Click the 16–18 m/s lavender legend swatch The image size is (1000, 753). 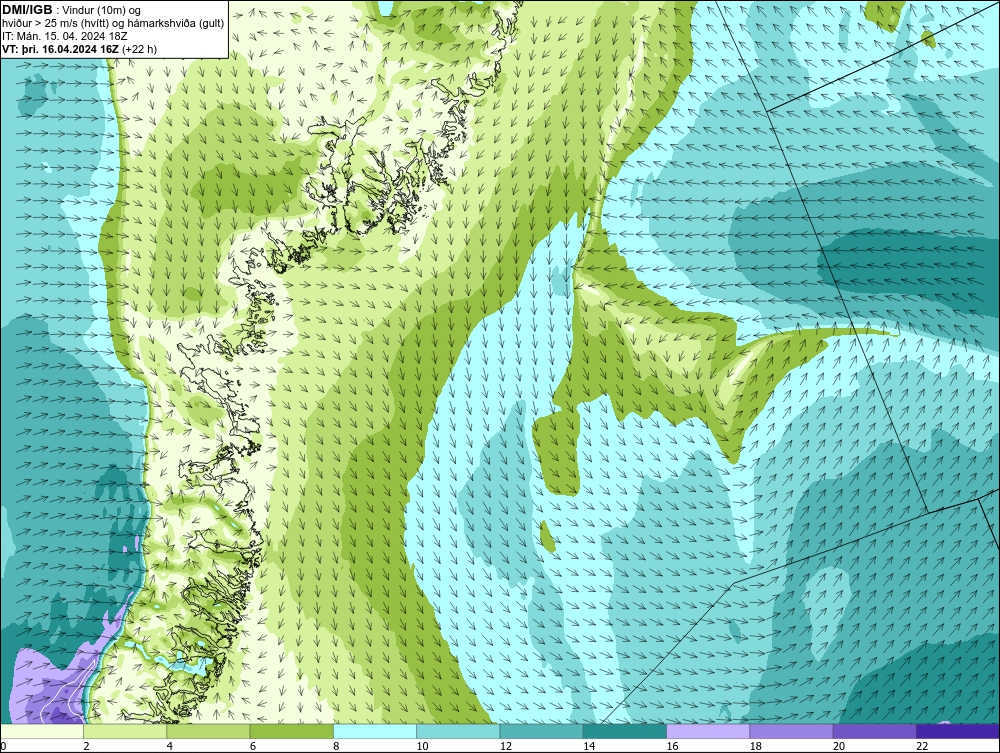pyautogui.click(x=708, y=731)
